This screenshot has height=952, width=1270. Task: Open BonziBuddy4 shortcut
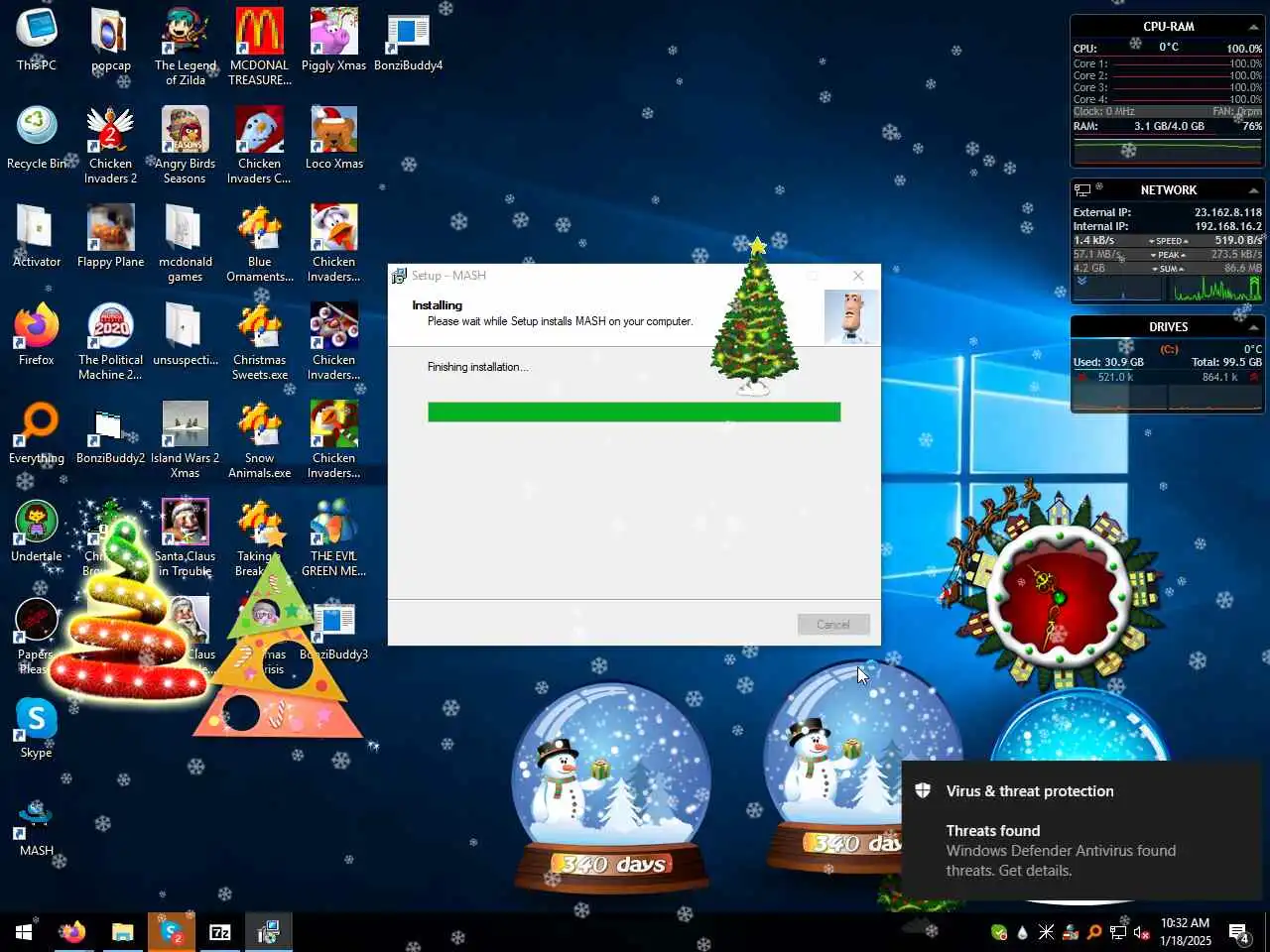pos(408,40)
